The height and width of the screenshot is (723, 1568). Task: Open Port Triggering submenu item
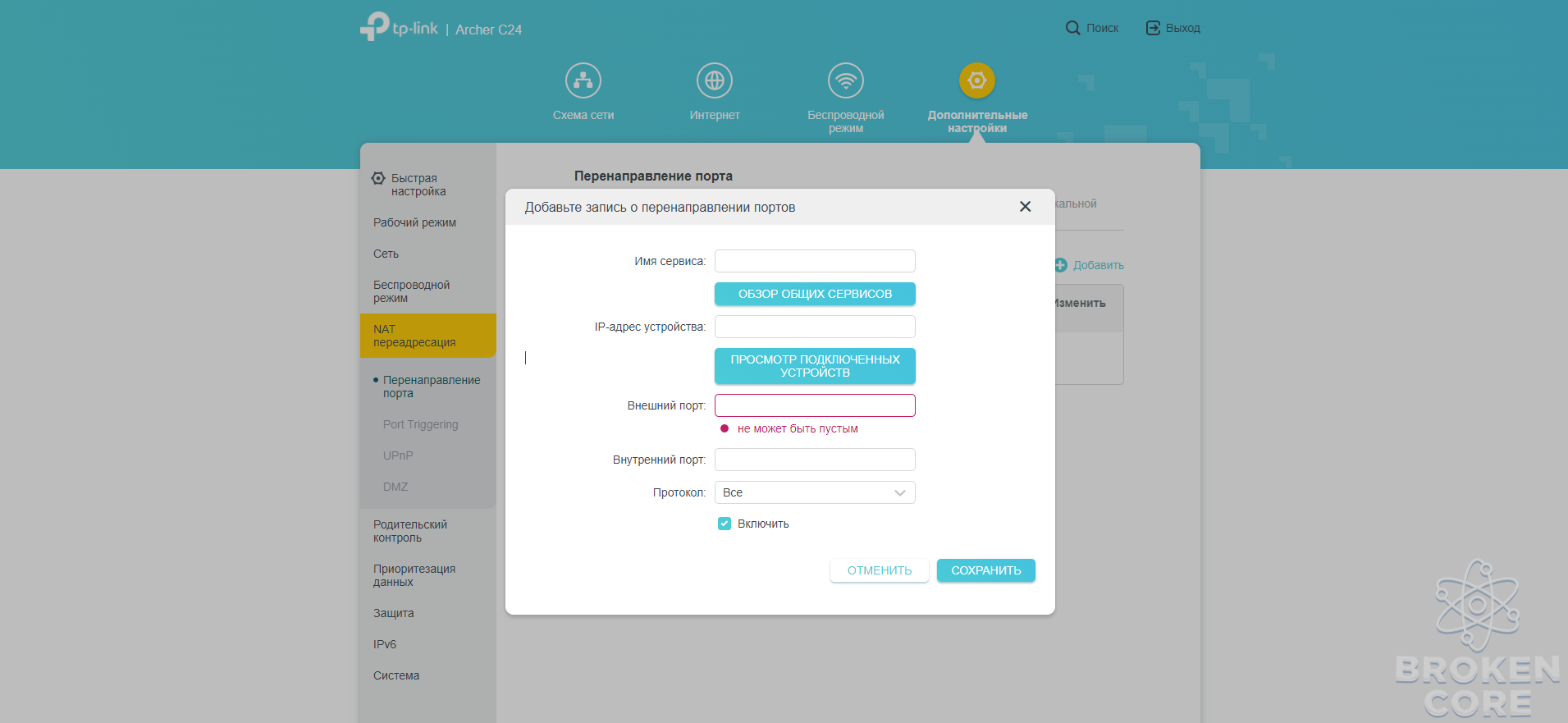[420, 424]
